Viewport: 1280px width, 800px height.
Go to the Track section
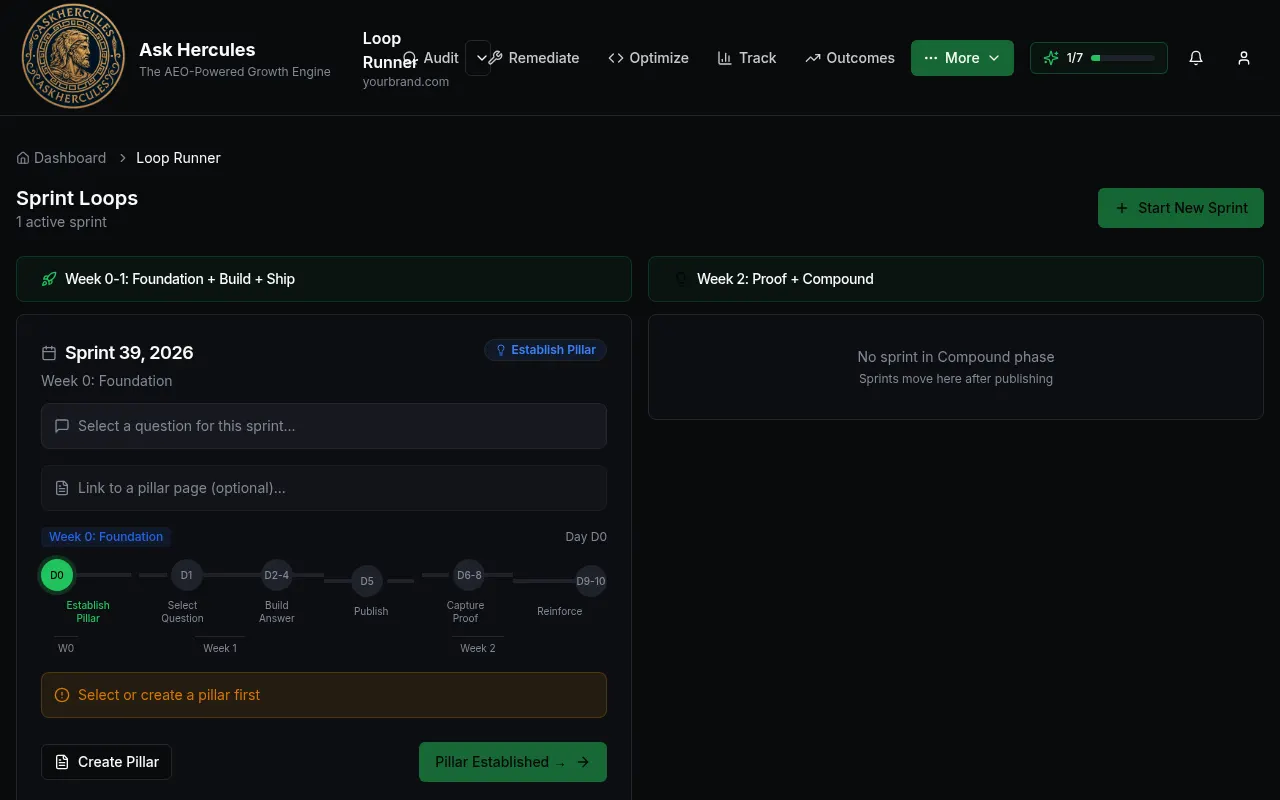(747, 58)
